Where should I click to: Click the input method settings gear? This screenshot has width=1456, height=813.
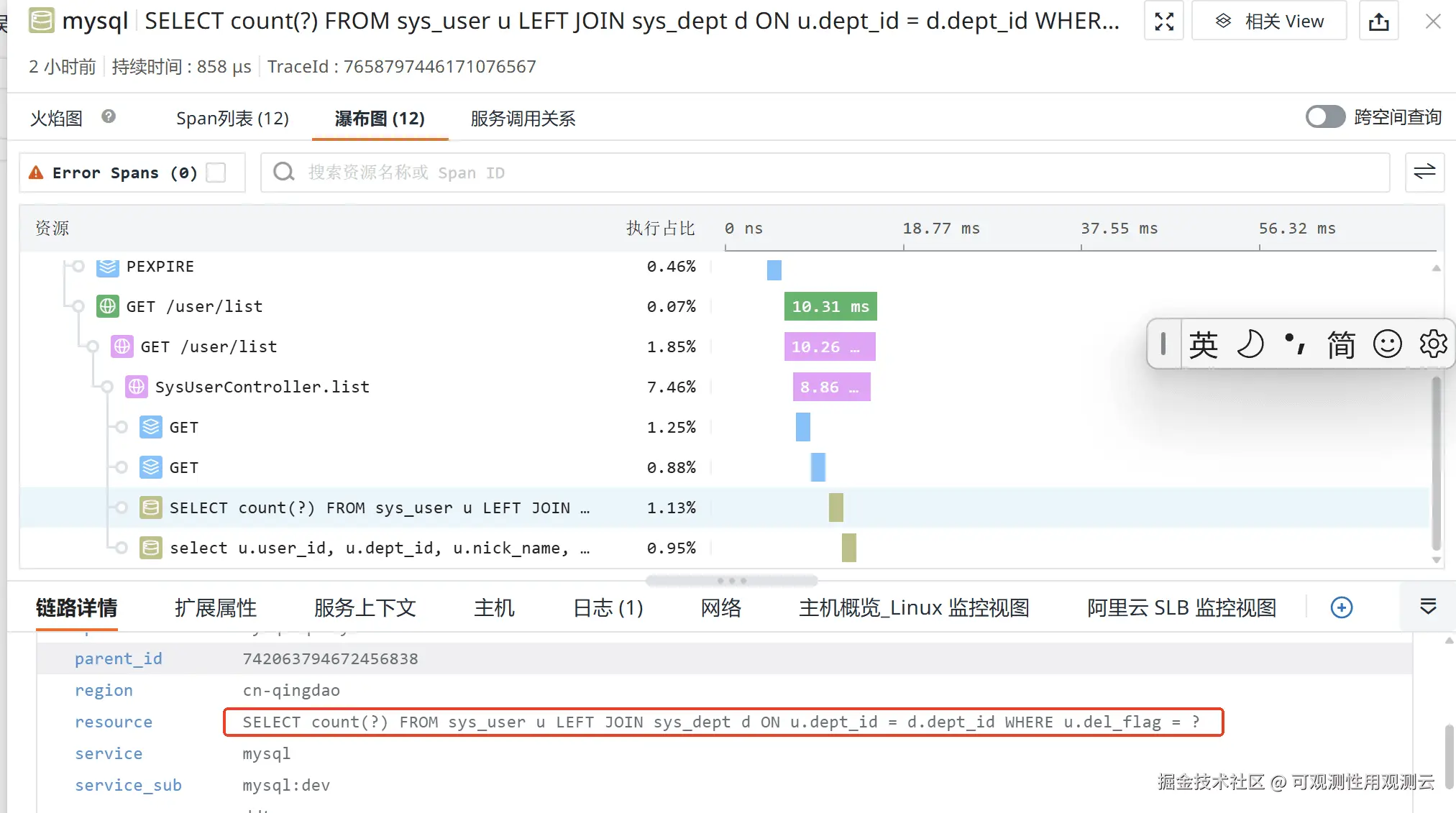1433,344
